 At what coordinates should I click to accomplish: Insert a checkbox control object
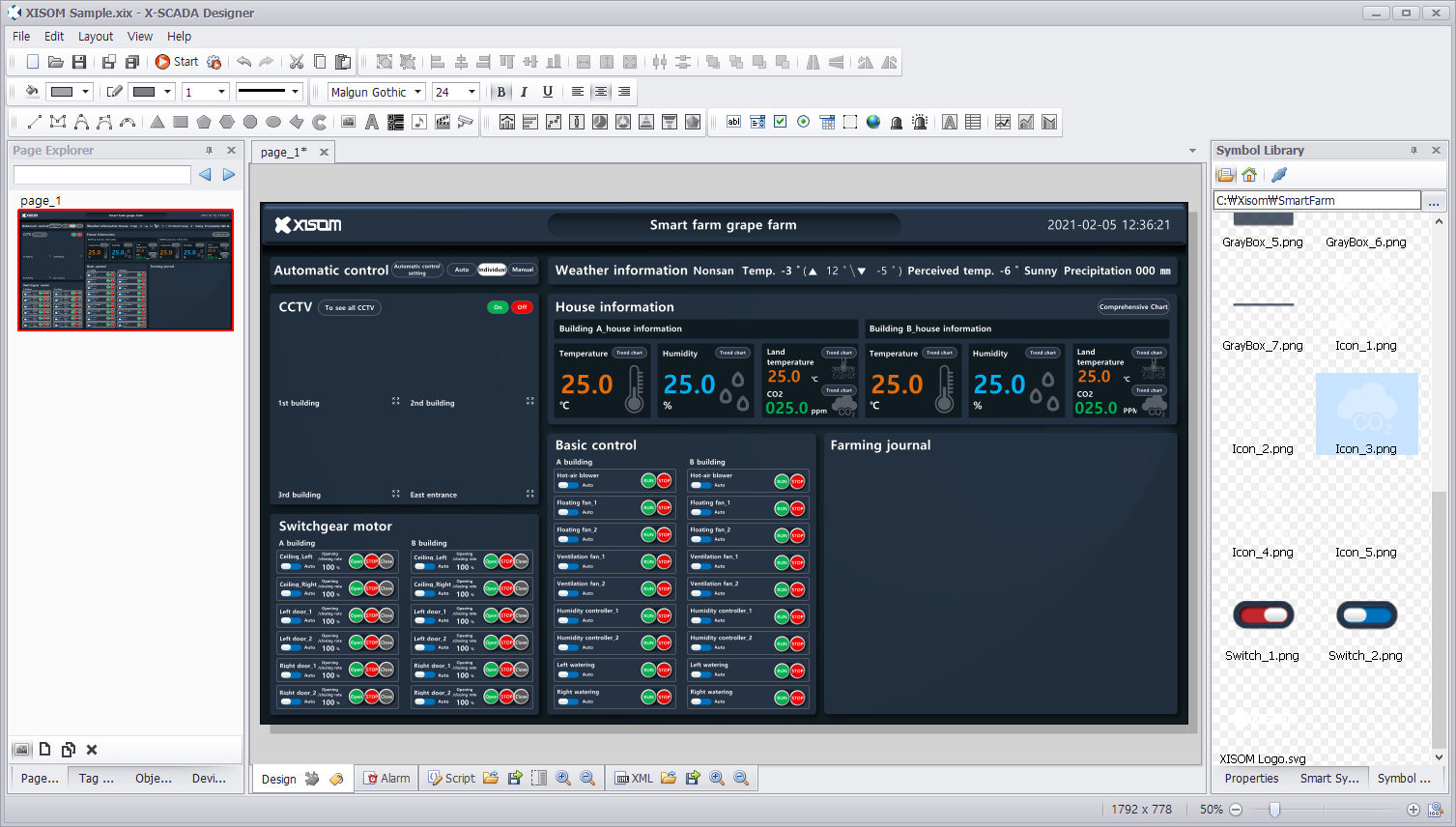781,122
